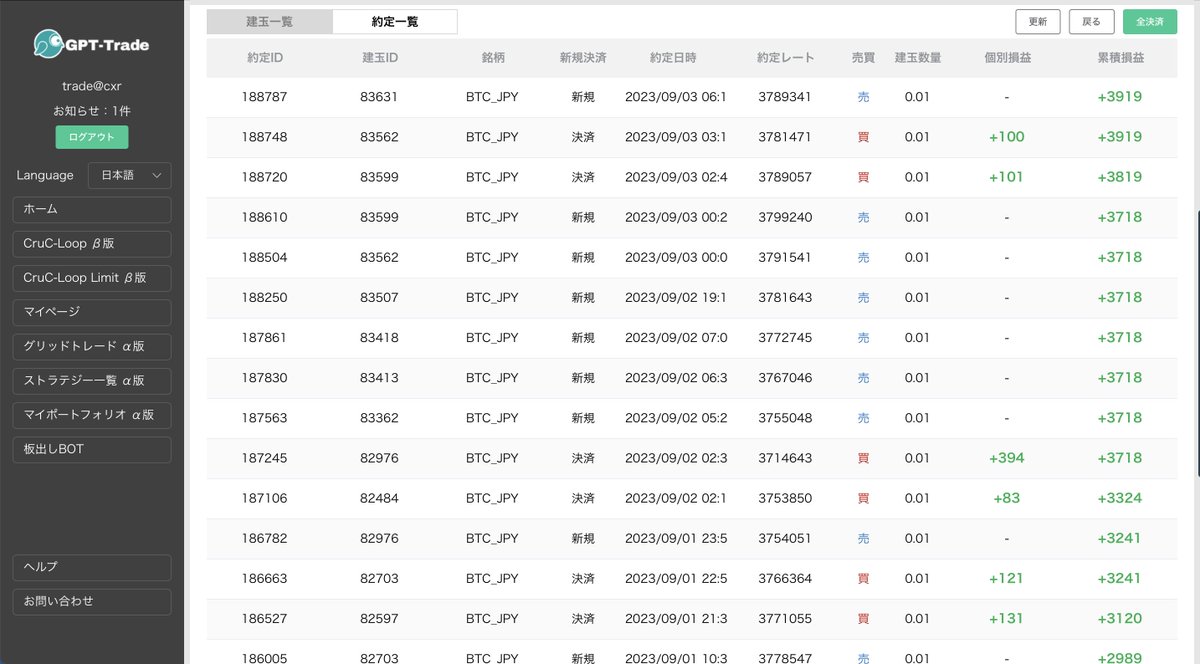Switch to the 建玉一覧 tab
1200x664 pixels.
[269, 21]
